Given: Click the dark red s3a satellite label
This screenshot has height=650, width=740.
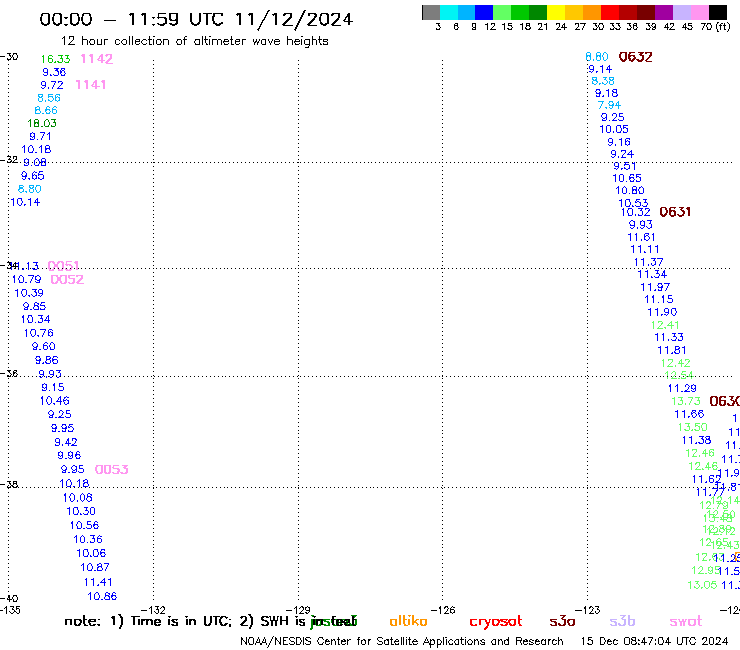Looking at the screenshot, I should [563, 622].
